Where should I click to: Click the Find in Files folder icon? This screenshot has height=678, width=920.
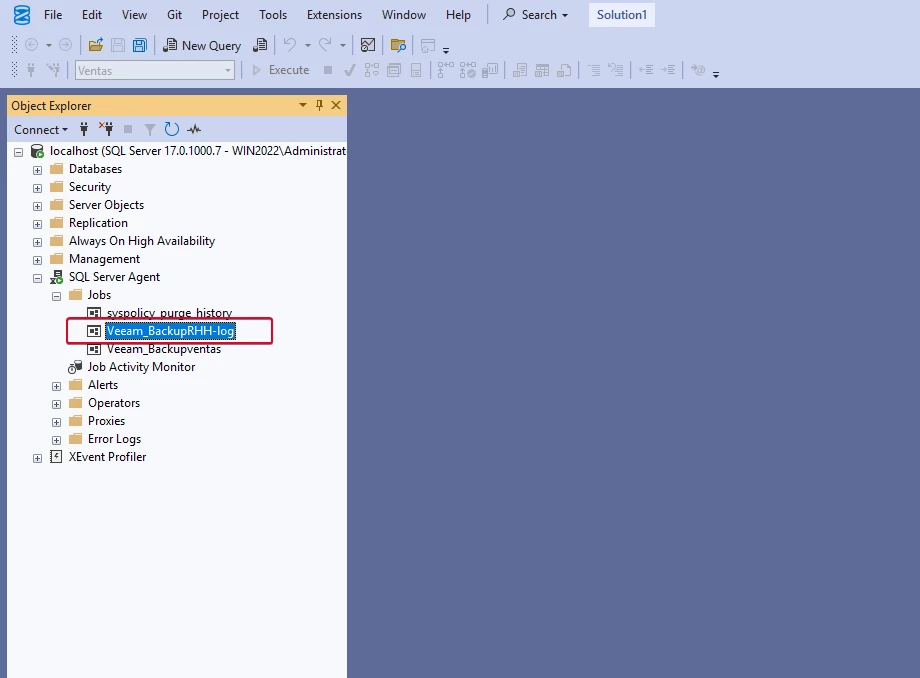pos(398,45)
